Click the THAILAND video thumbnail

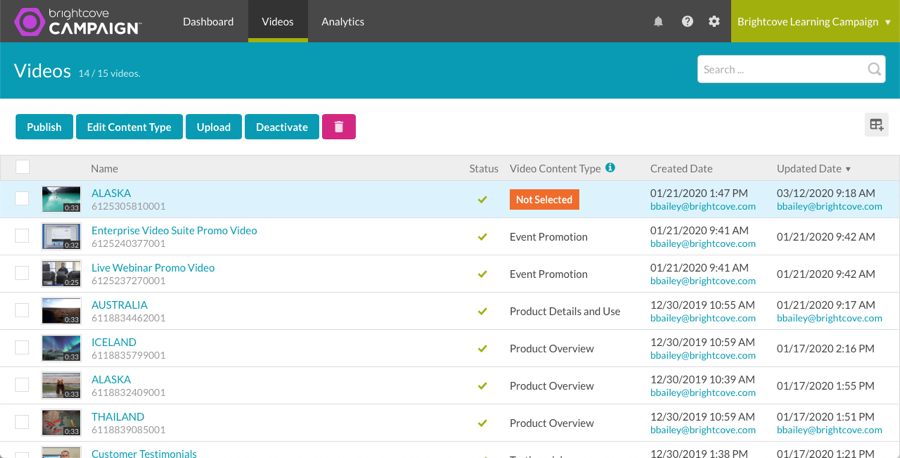pyautogui.click(x=61, y=423)
